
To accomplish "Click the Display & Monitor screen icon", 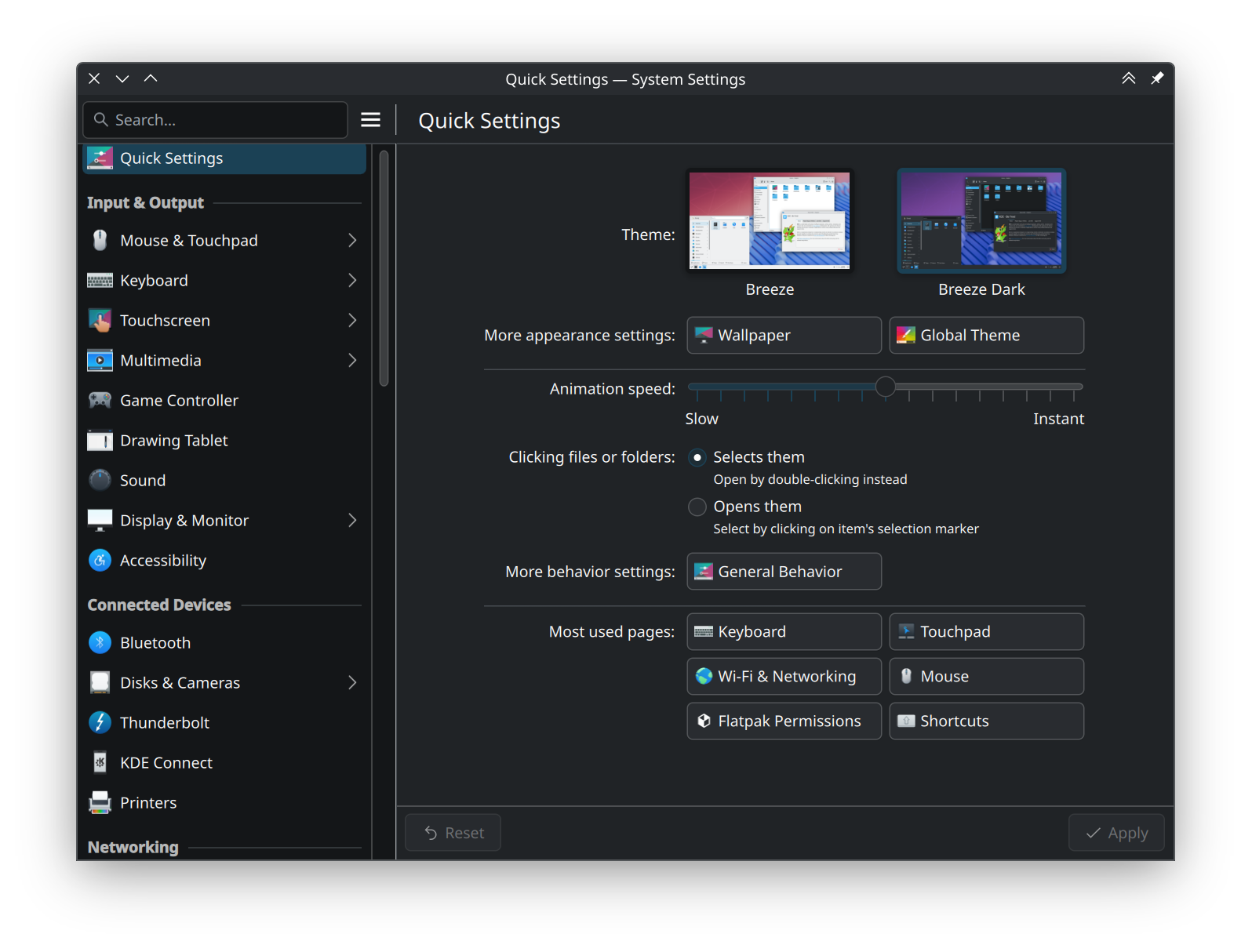I will coord(100,520).
